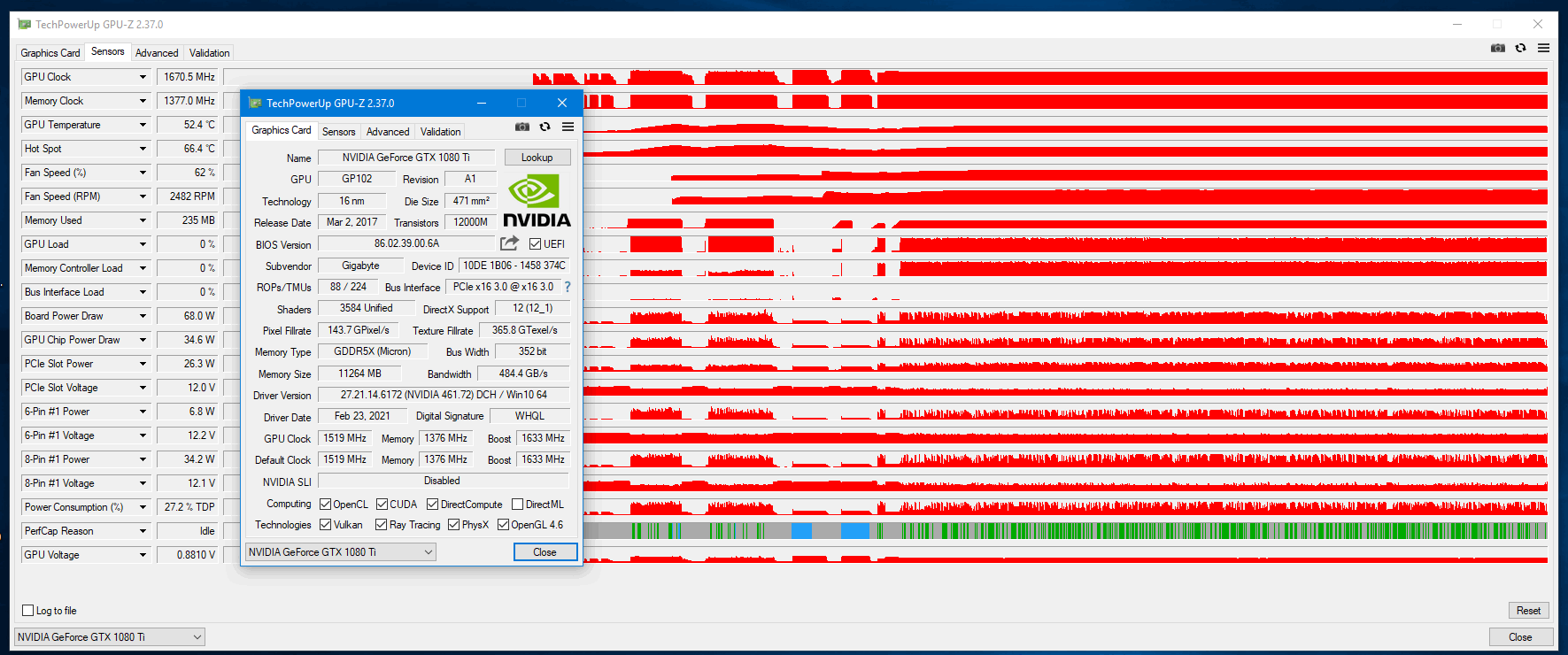The image size is (1568, 655).
Task: Toggle the DirectCompute checkbox
Action: (x=432, y=505)
